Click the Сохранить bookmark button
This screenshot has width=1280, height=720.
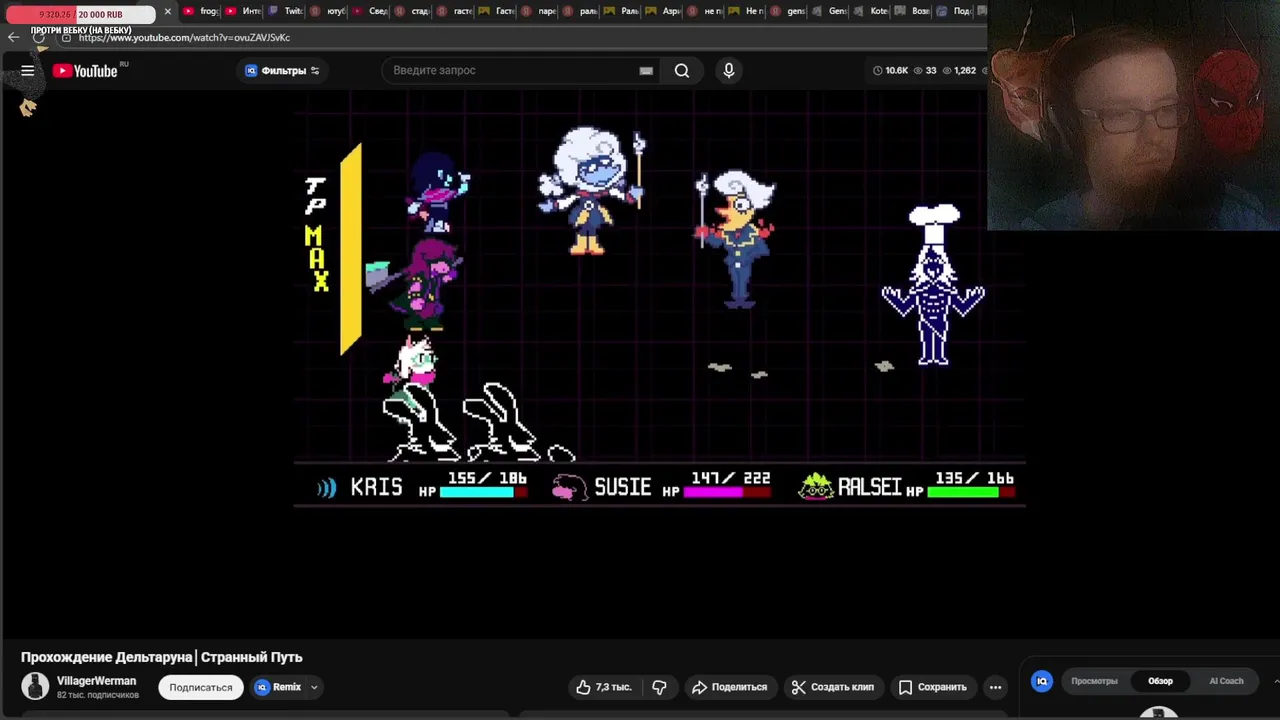tap(932, 687)
